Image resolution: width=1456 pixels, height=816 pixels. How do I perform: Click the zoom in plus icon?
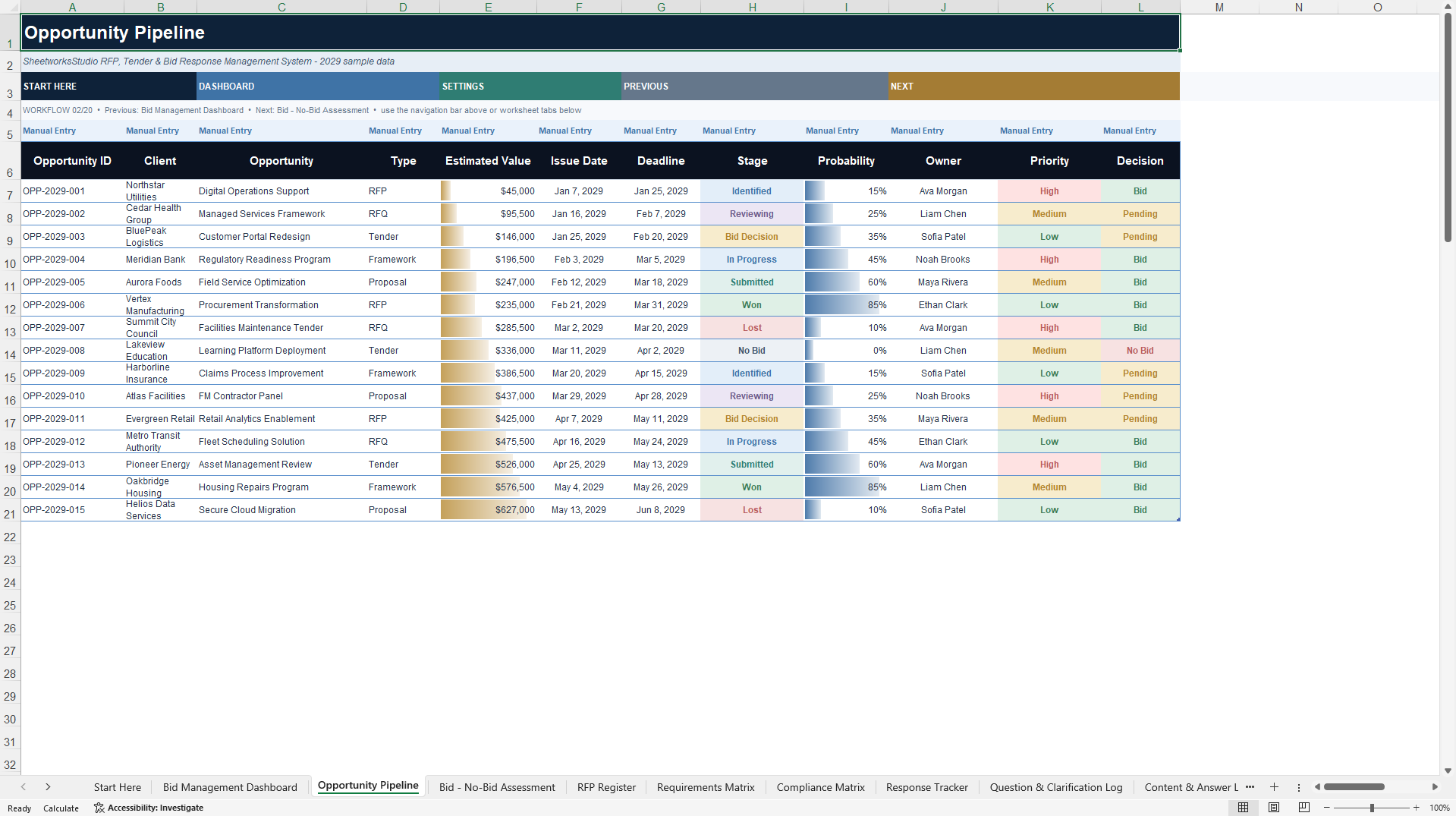(x=1417, y=808)
